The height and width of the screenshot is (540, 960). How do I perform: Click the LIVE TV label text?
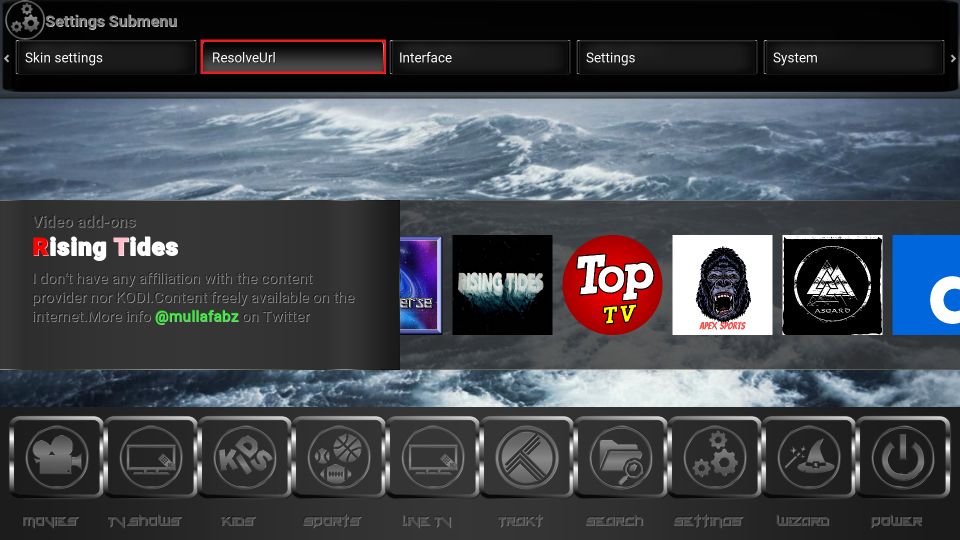tap(427, 521)
